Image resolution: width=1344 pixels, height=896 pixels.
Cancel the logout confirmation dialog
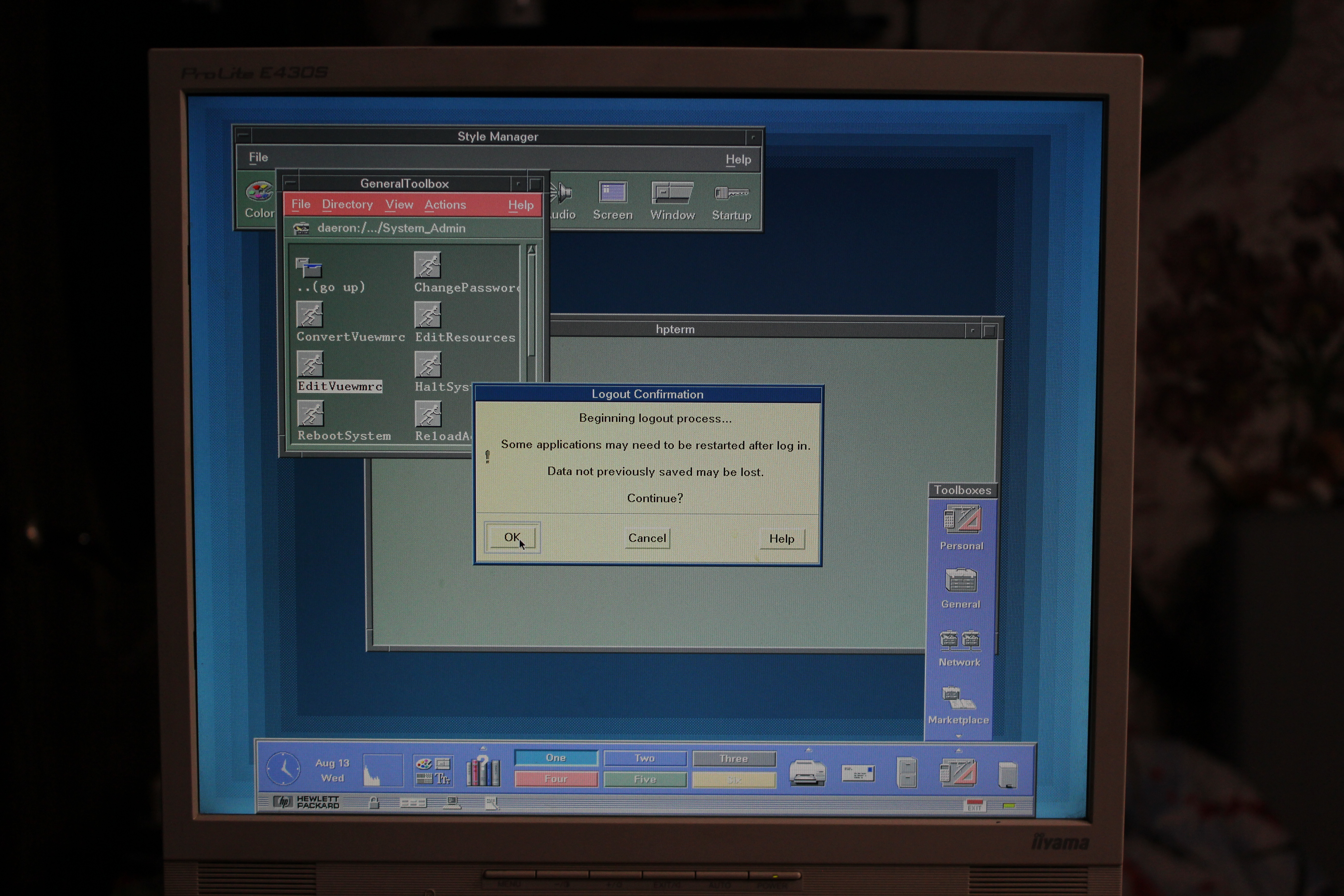pos(647,538)
